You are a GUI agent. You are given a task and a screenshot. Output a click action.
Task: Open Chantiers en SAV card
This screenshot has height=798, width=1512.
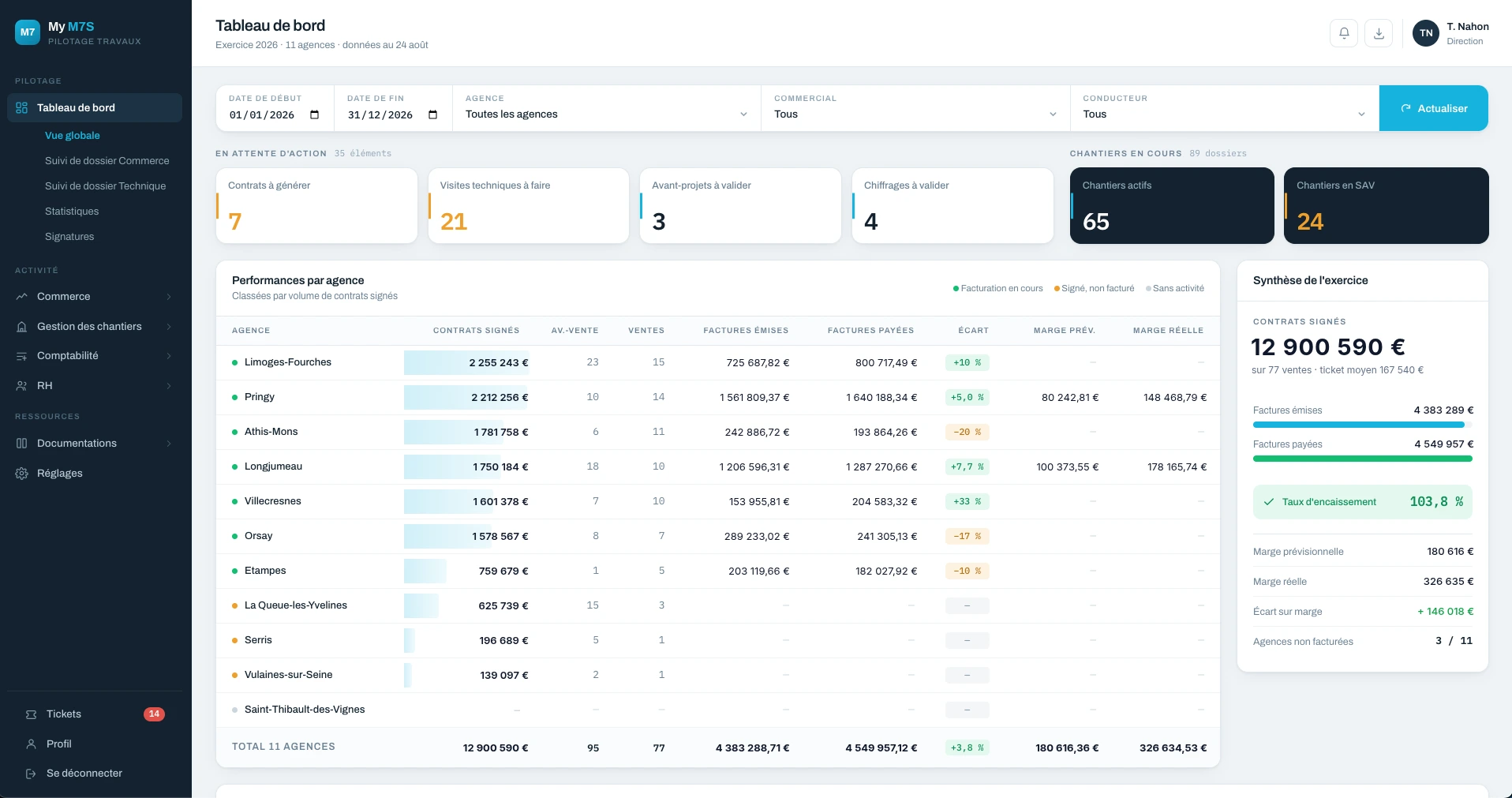[x=1387, y=205]
